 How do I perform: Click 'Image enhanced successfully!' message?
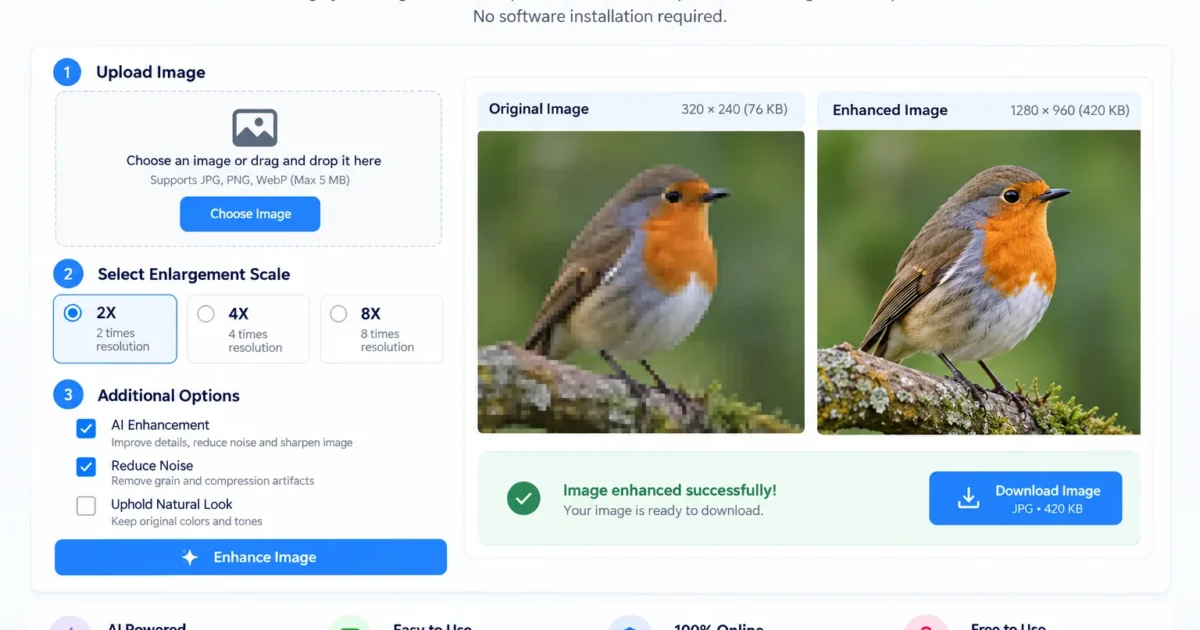pyautogui.click(x=669, y=490)
